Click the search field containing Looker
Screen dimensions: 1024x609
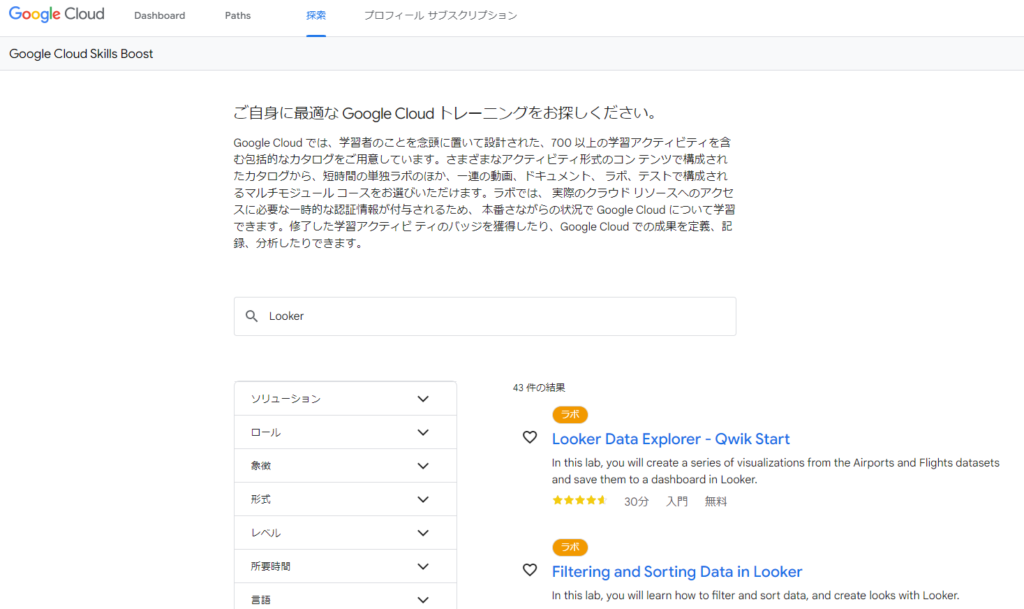[485, 317]
